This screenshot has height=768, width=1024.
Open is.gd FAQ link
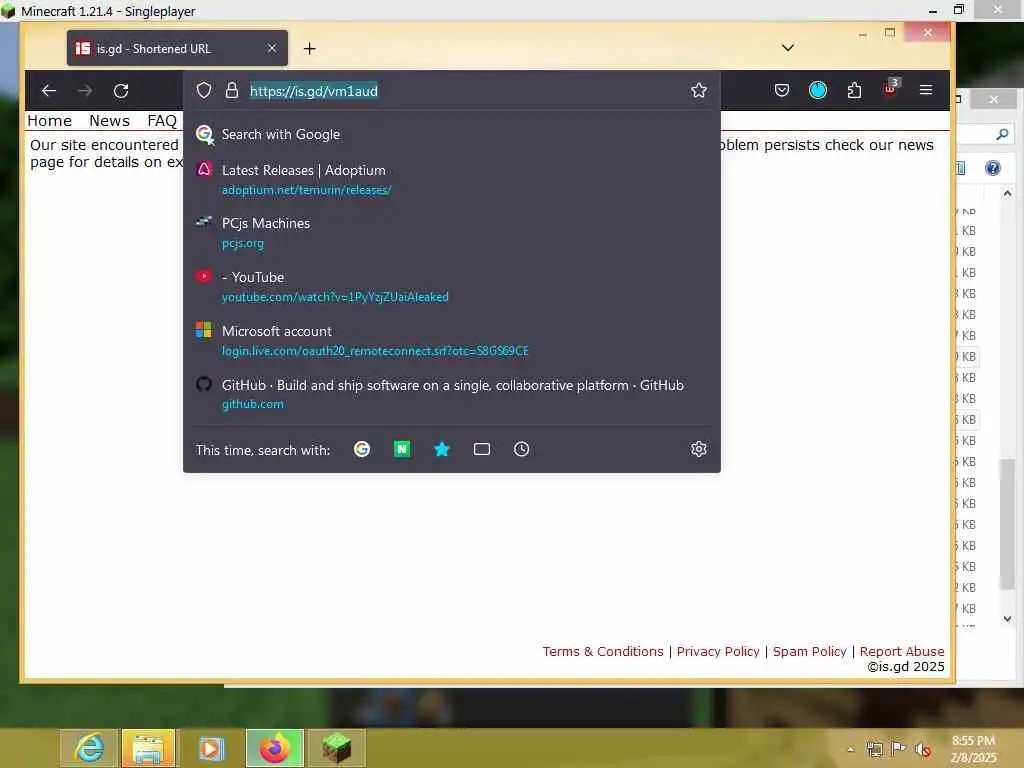162,121
